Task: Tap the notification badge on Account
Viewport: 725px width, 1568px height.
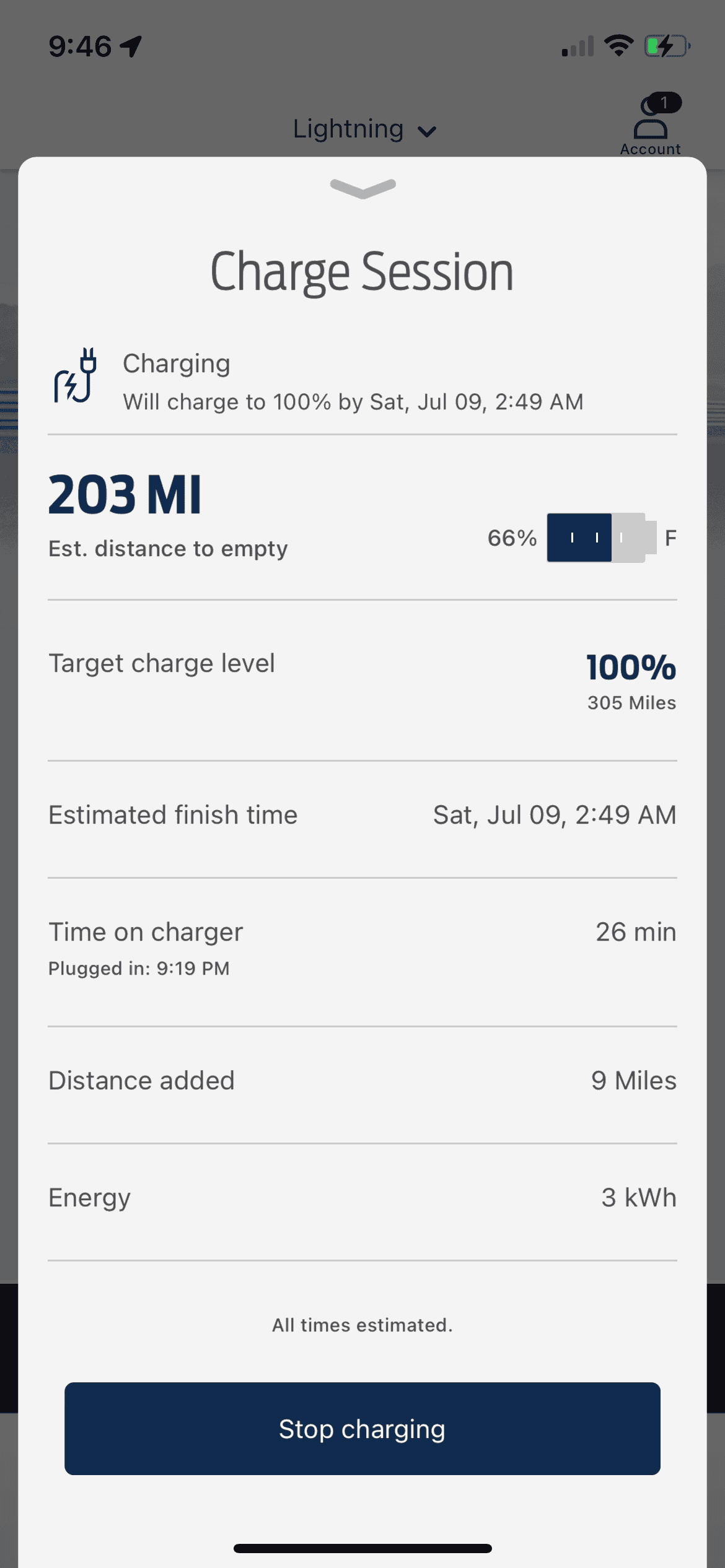Action: pos(664,102)
